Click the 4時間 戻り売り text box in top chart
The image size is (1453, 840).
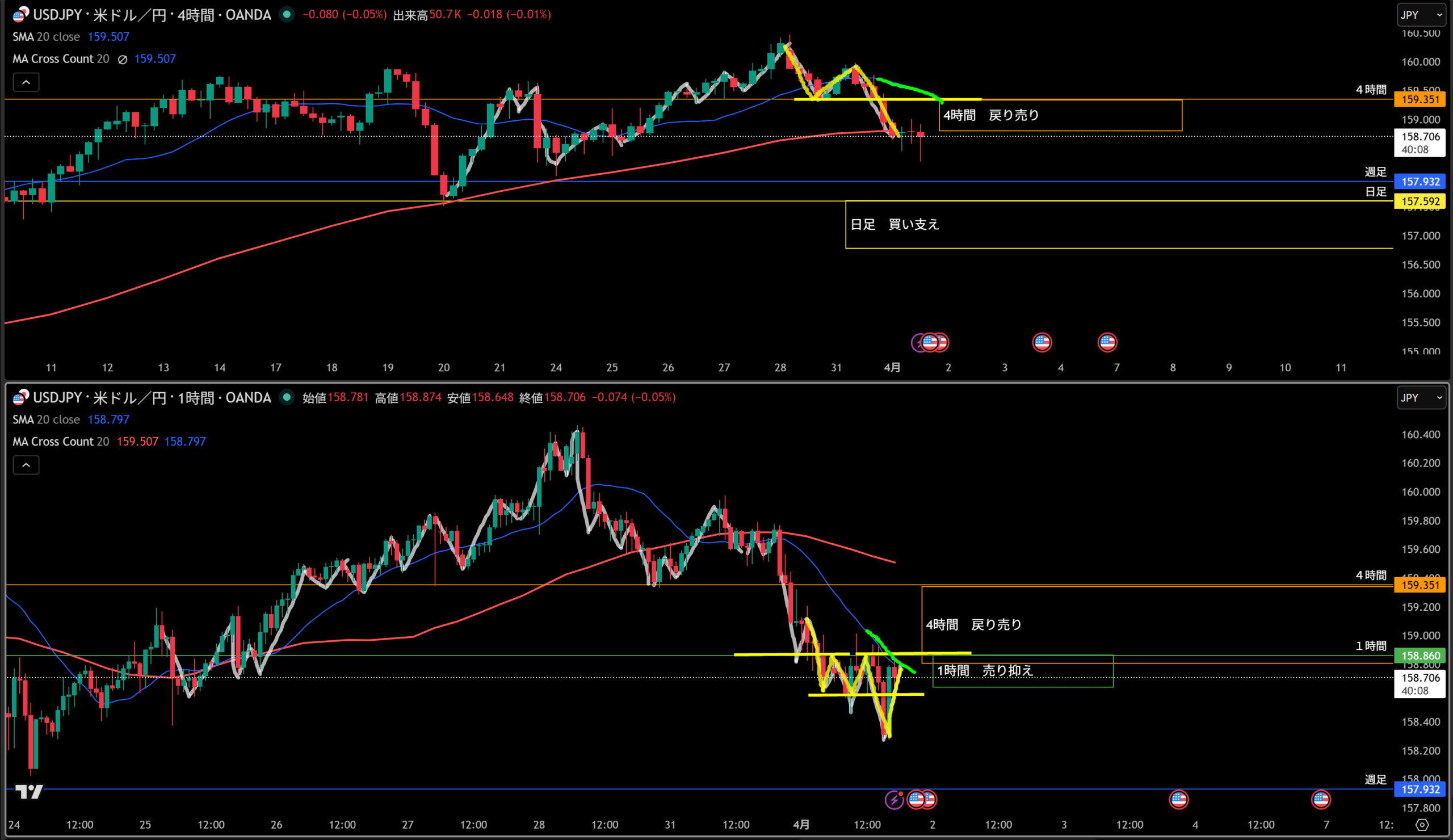(x=990, y=115)
